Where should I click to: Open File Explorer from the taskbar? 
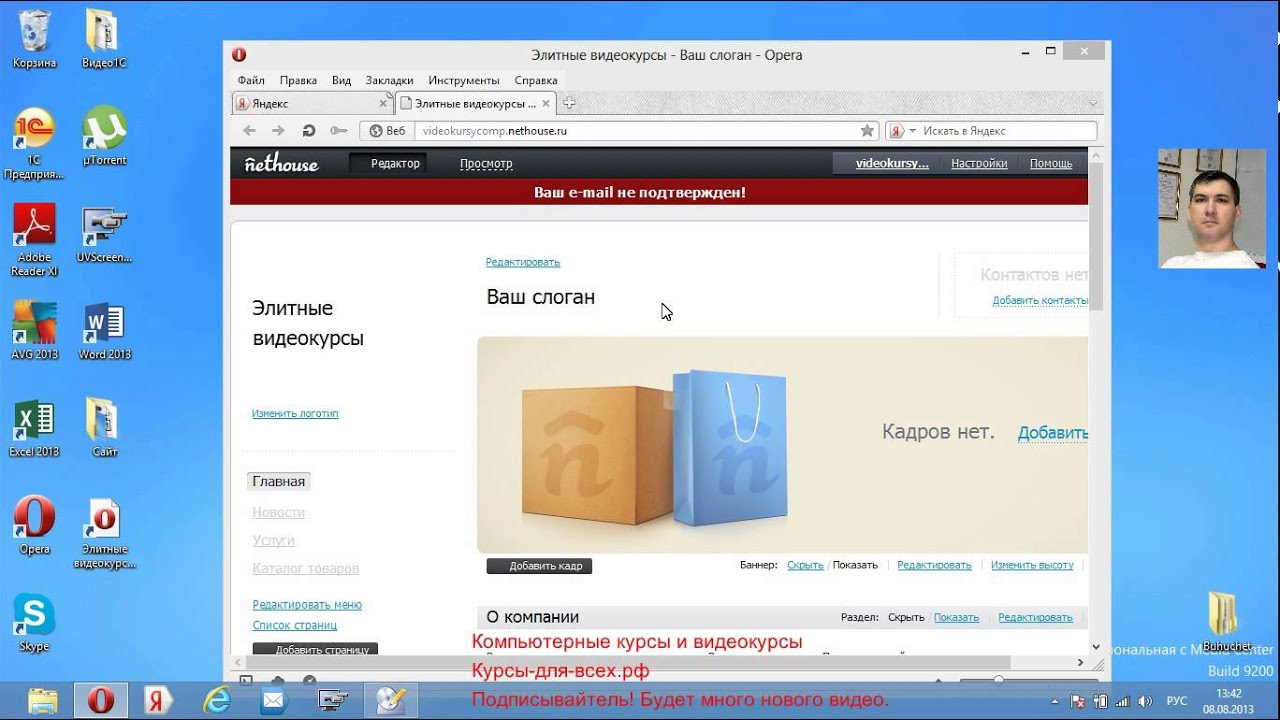43,701
